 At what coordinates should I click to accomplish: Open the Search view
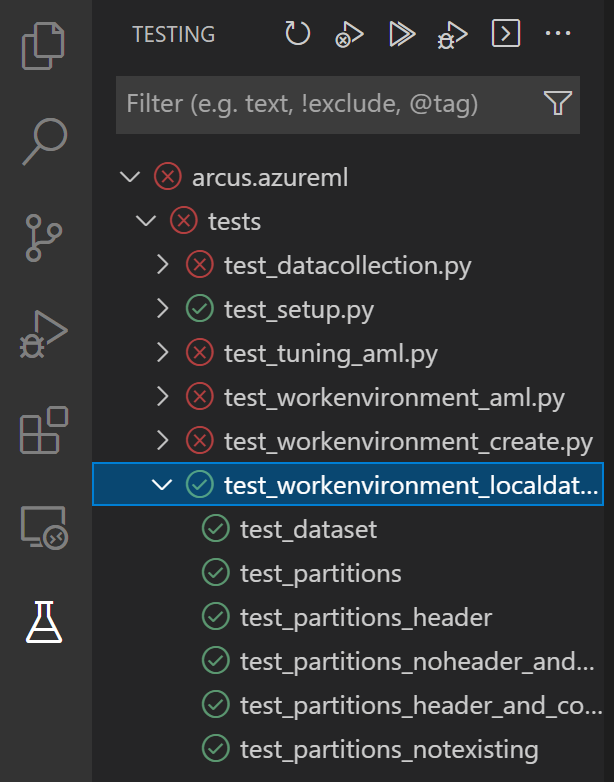pos(45,141)
